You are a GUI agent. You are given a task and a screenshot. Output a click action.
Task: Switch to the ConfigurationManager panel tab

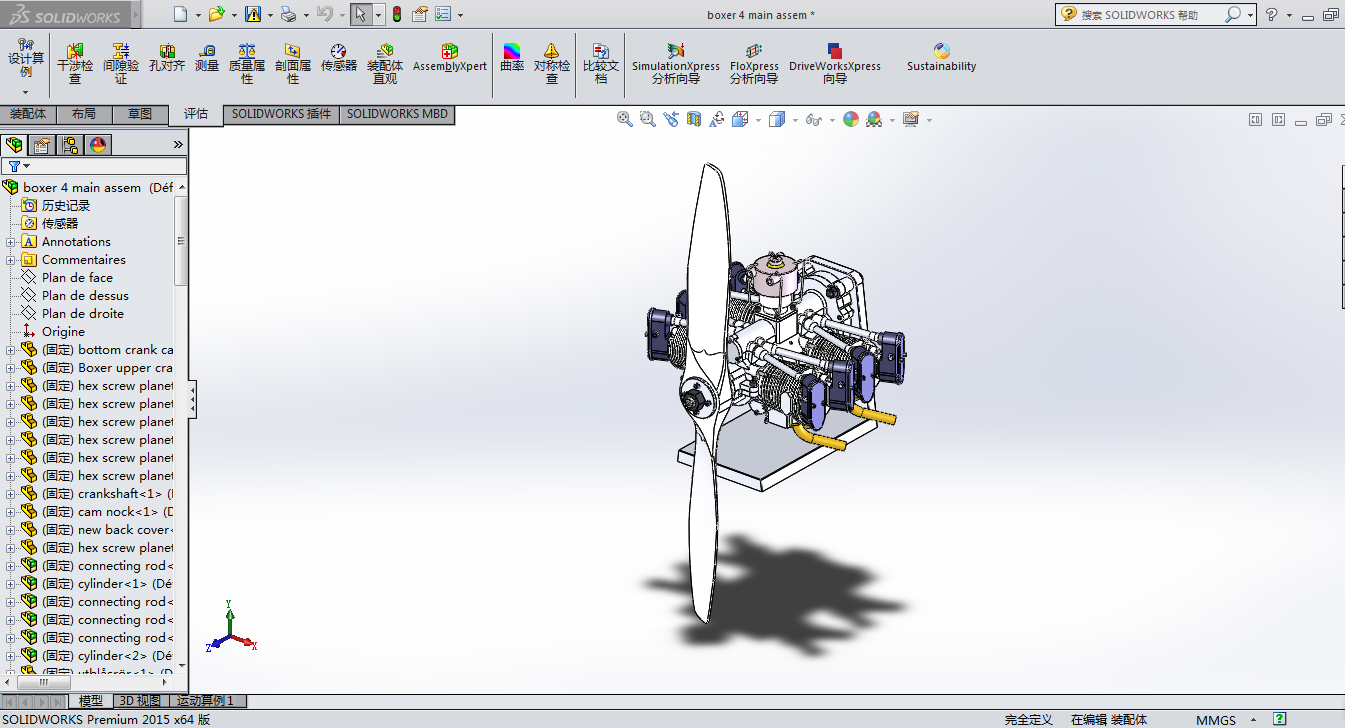pyautogui.click(x=70, y=145)
